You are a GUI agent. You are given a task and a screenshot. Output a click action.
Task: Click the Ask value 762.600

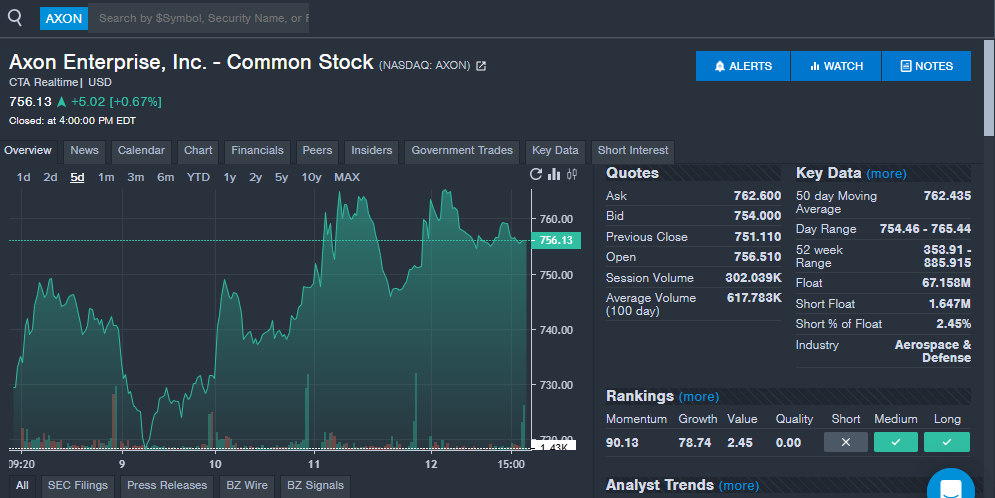[757, 196]
